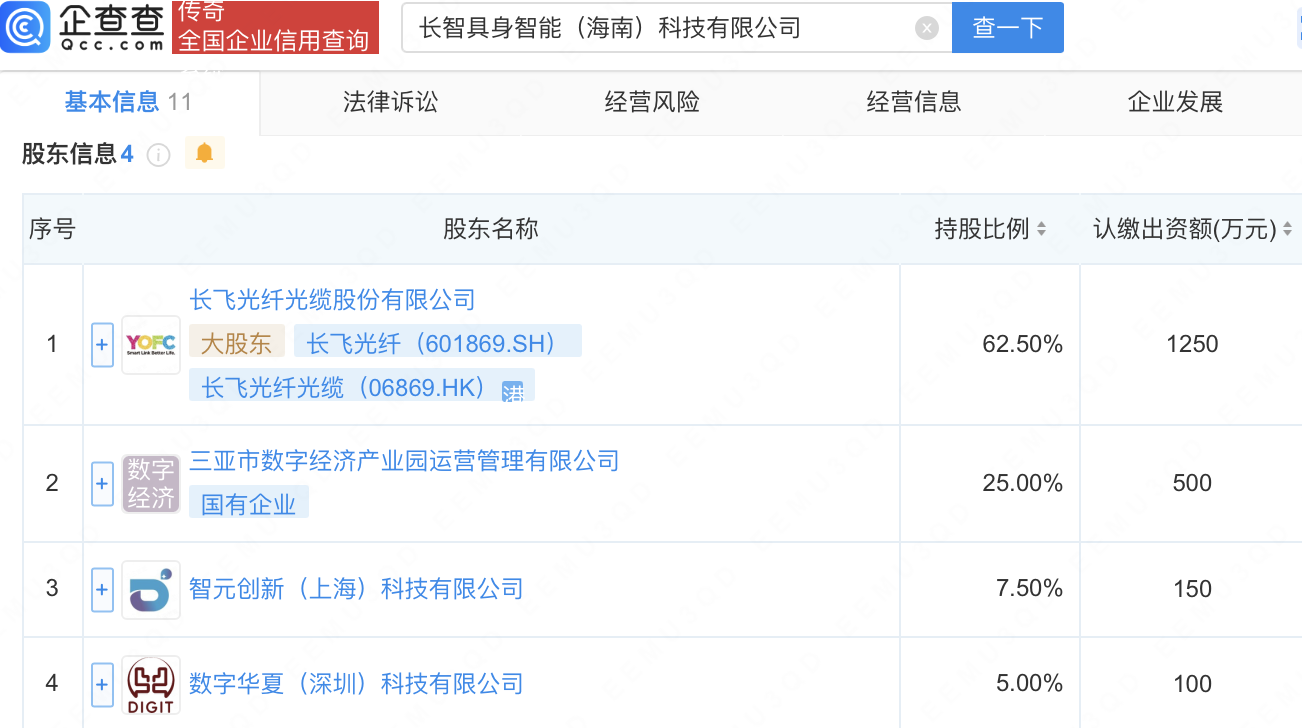
Task: Open the 经营风险 tab
Action: coord(652,102)
